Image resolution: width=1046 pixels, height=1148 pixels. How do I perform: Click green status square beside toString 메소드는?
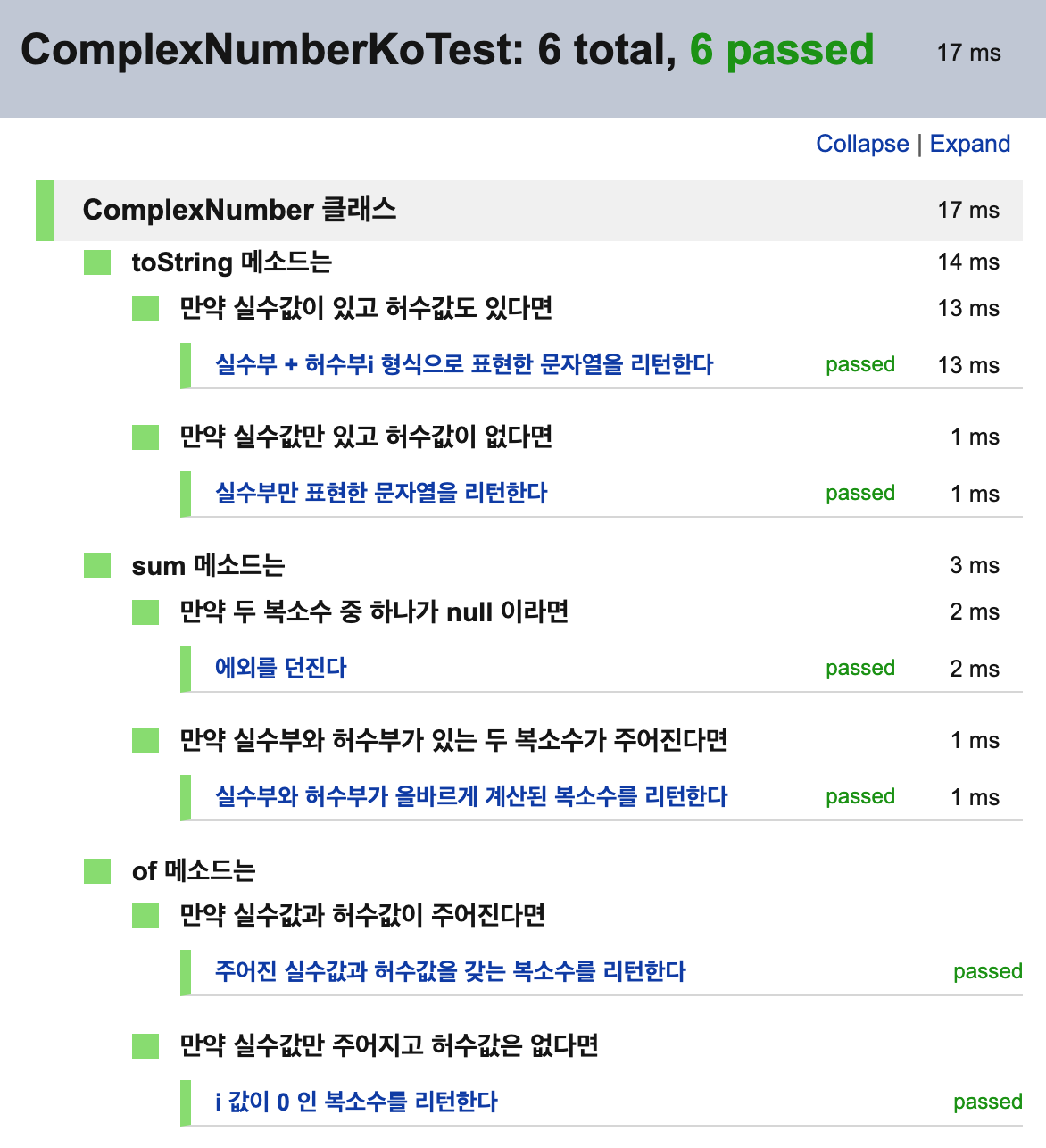tap(97, 262)
